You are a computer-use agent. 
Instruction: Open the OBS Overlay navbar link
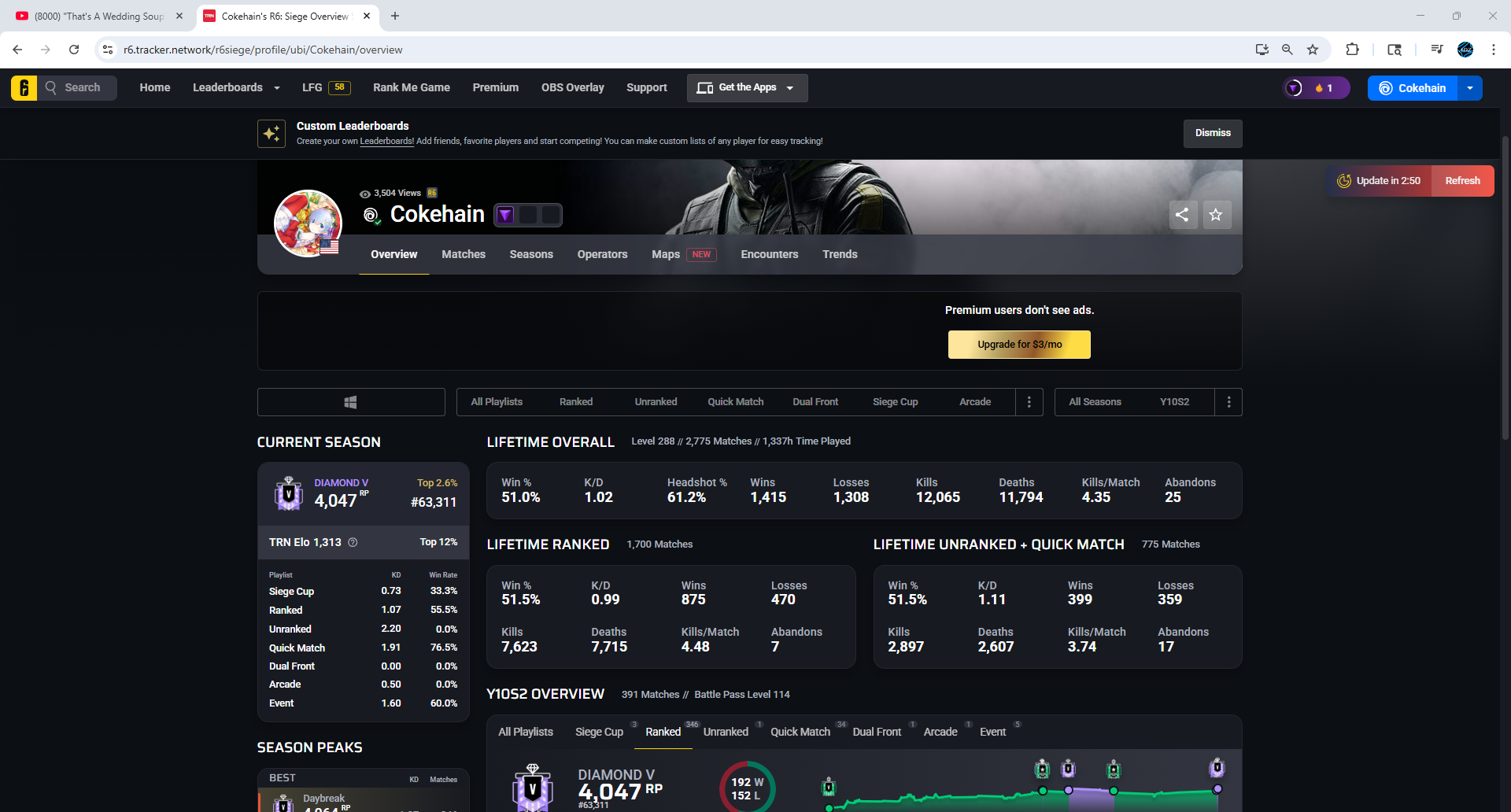573,87
